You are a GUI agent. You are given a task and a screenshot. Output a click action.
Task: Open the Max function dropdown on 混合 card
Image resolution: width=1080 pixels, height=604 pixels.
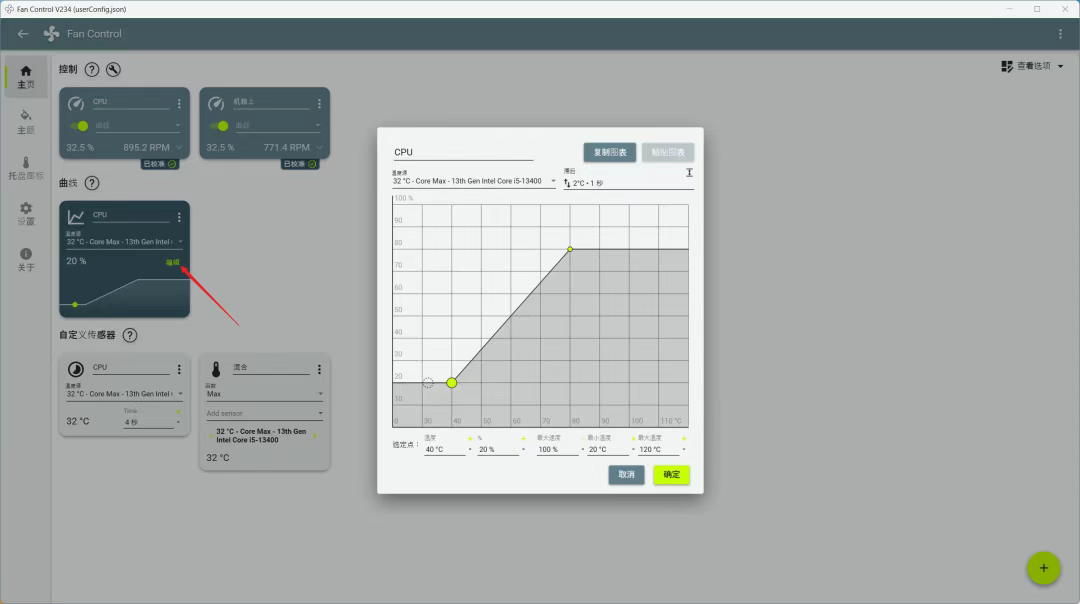264,393
